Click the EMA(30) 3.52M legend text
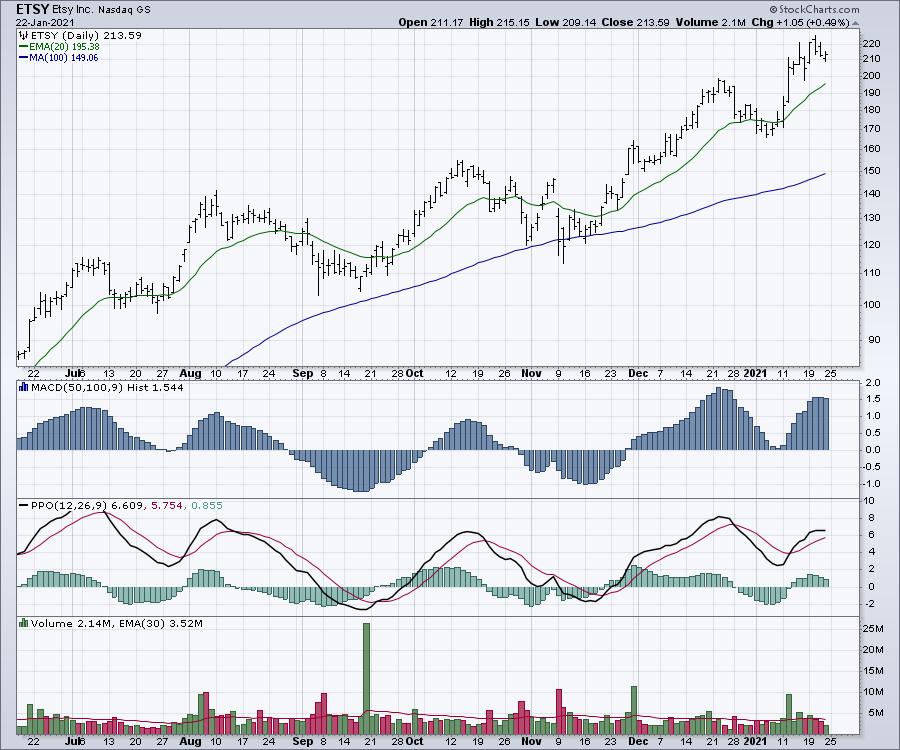The width and height of the screenshot is (900, 750). point(161,623)
